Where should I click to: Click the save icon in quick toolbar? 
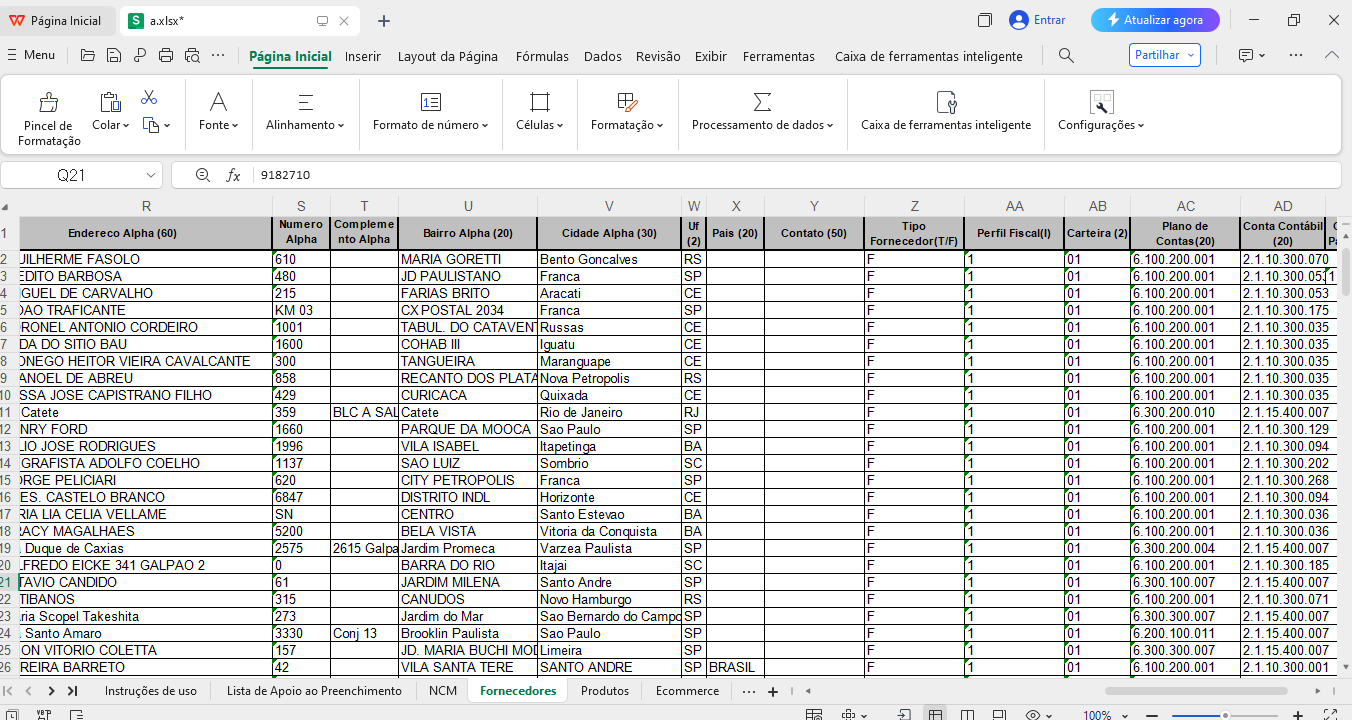[114, 56]
